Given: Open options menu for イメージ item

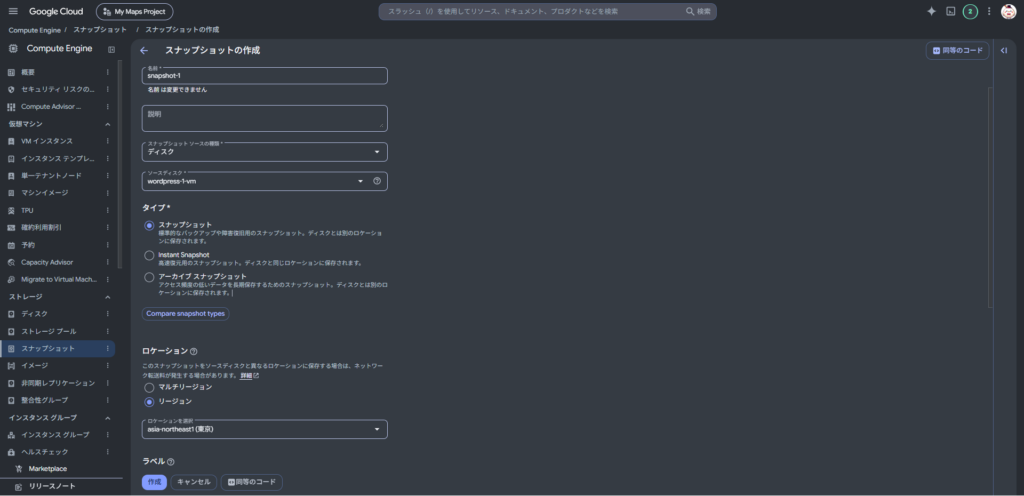Looking at the screenshot, I should tap(108, 365).
